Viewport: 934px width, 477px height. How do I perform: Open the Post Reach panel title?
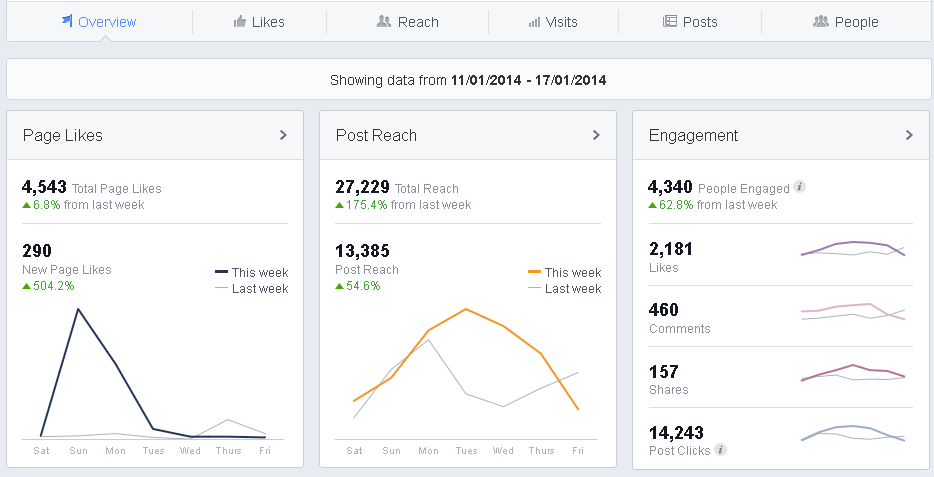[376, 136]
